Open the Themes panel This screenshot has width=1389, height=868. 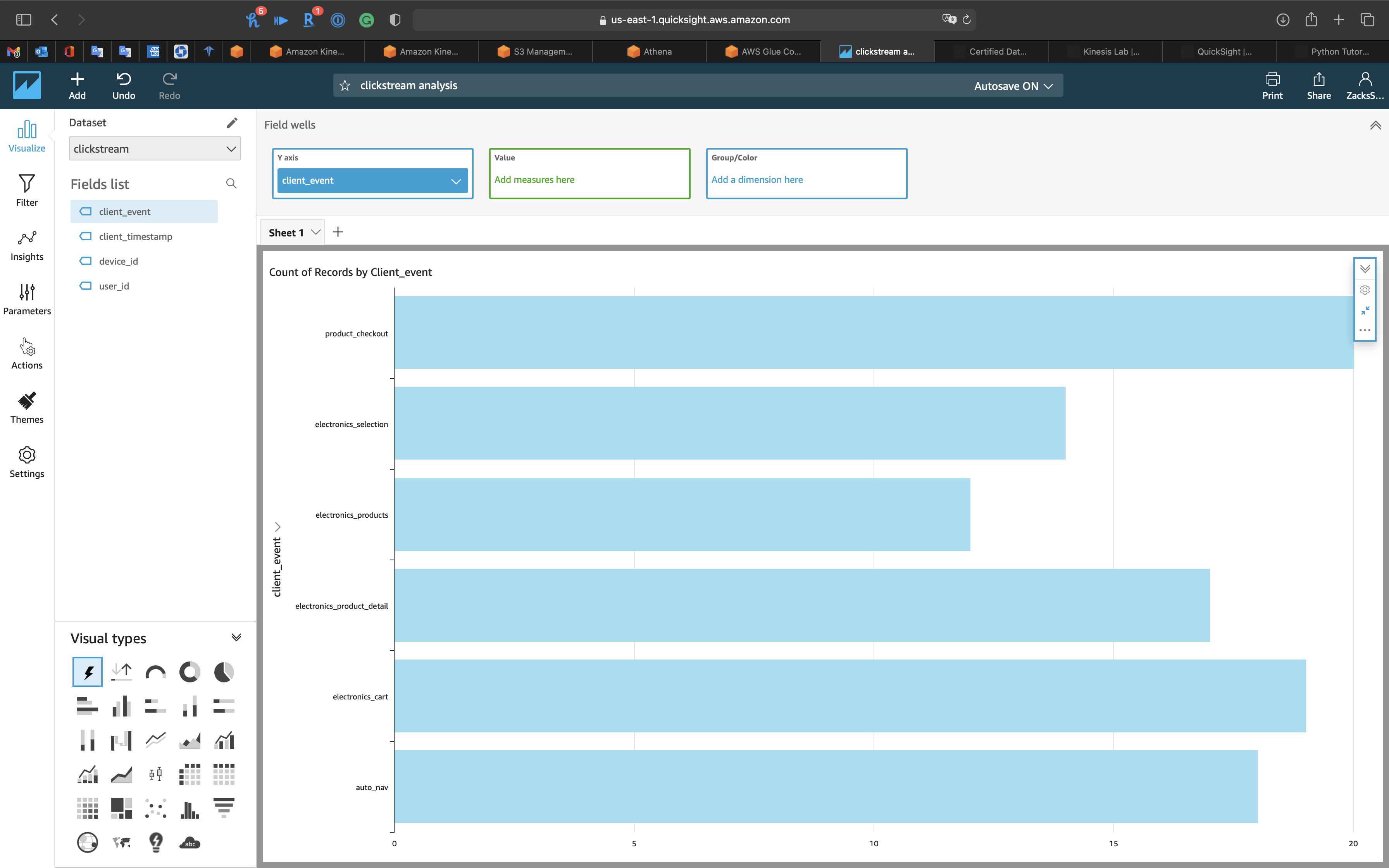tap(26, 408)
